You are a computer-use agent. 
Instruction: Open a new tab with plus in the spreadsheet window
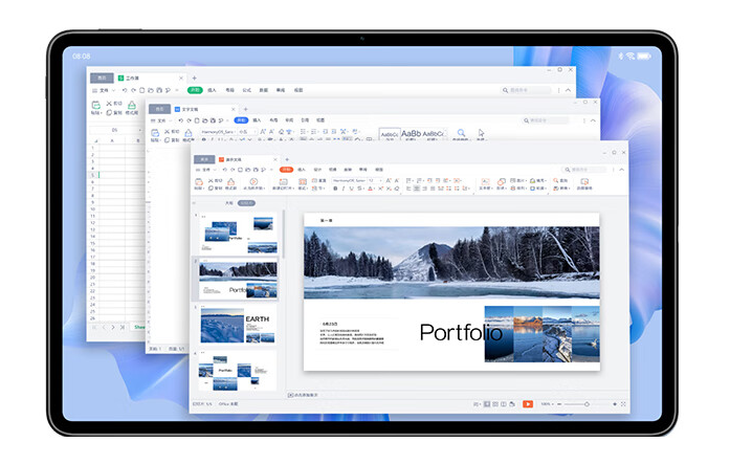tap(194, 78)
